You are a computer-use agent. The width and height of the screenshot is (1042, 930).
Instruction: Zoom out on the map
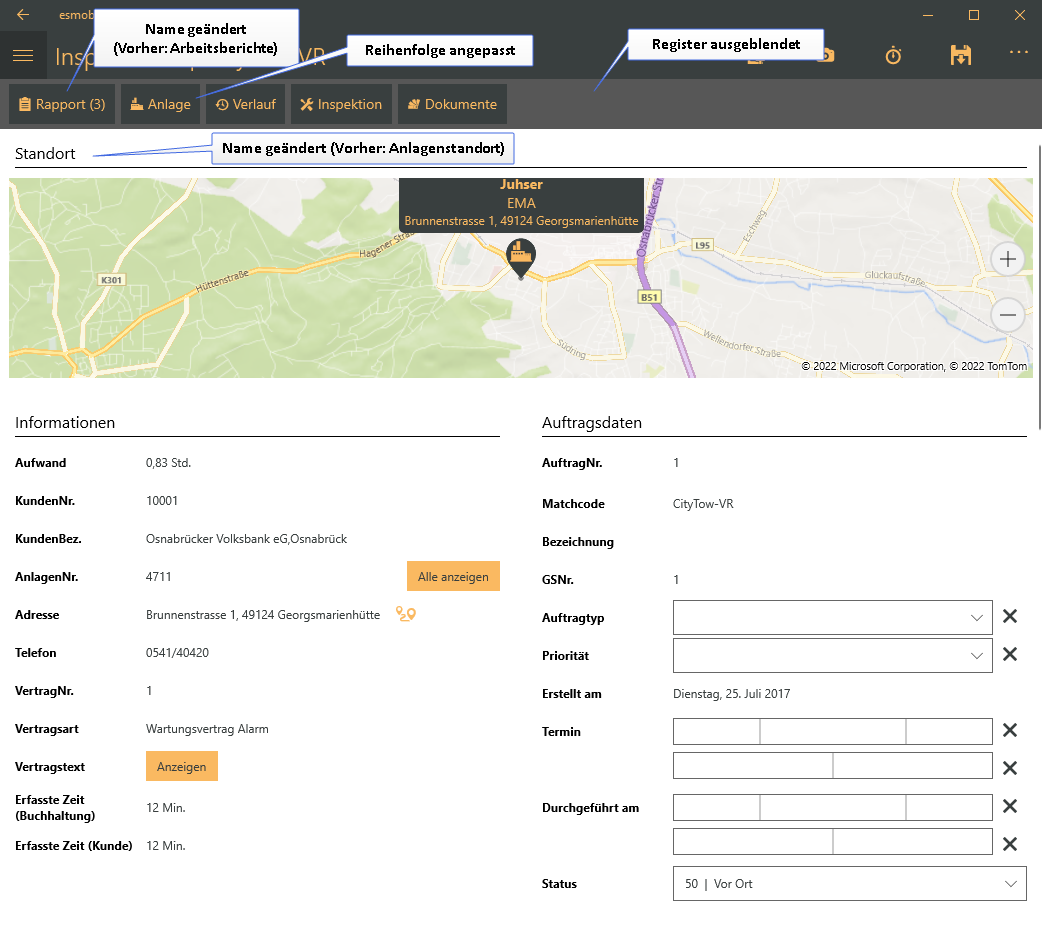click(1007, 316)
